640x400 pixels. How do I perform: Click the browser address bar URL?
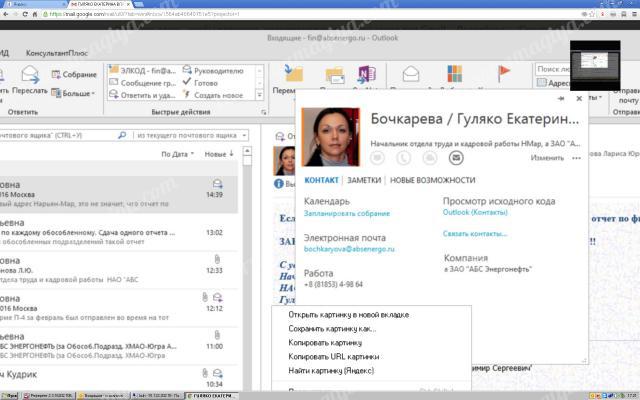[x=145, y=14]
